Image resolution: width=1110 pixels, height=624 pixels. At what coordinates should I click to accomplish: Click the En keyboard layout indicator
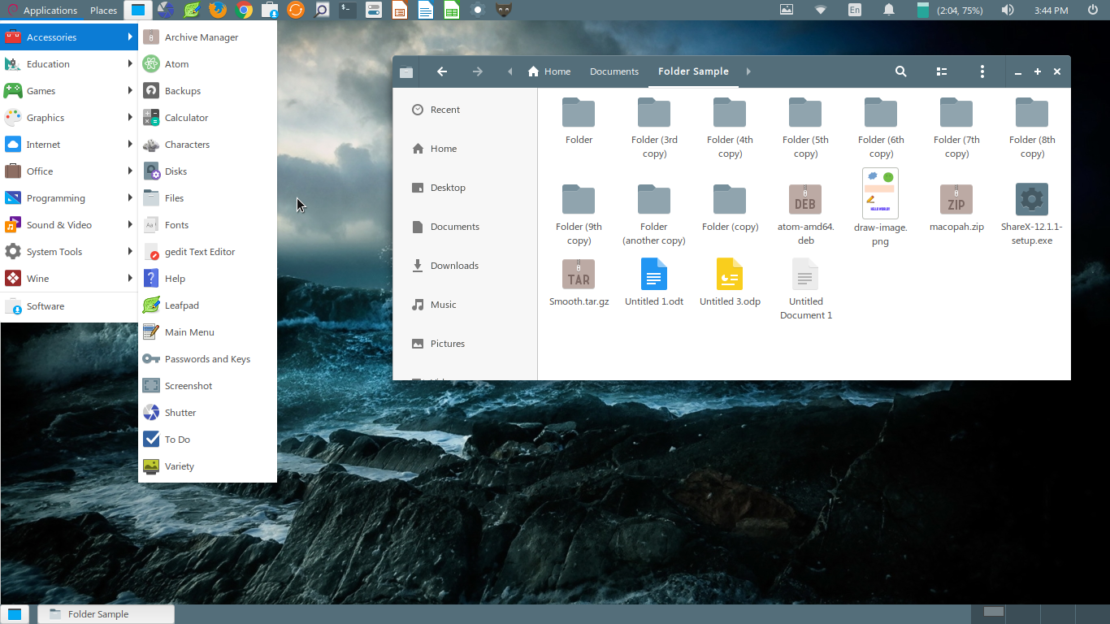tap(855, 9)
